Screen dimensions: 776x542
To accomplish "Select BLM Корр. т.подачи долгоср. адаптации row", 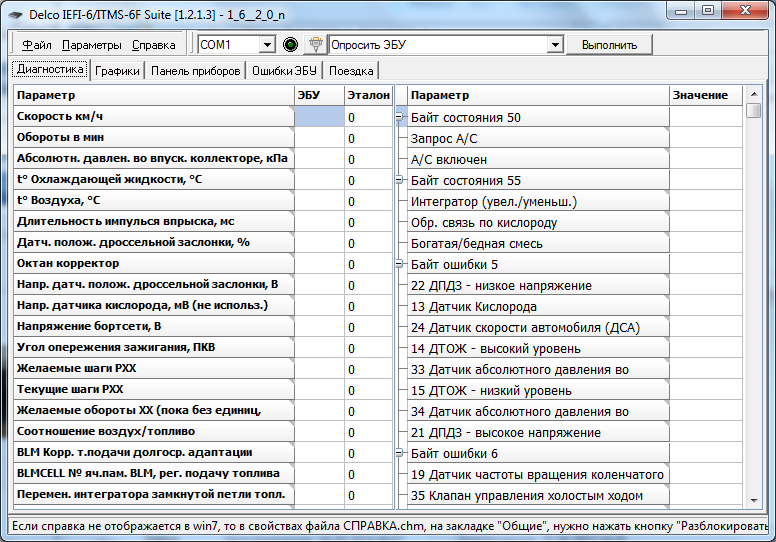I will 154,452.
